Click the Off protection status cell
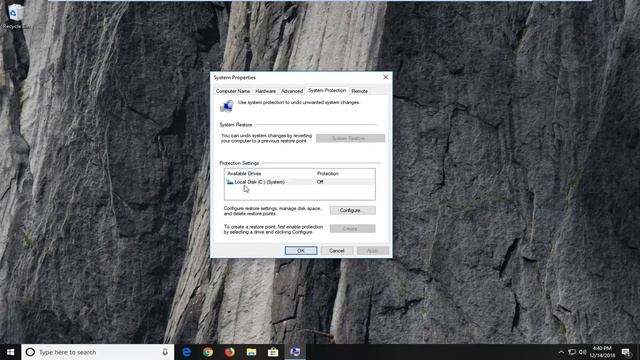The image size is (640, 360). tap(320, 182)
